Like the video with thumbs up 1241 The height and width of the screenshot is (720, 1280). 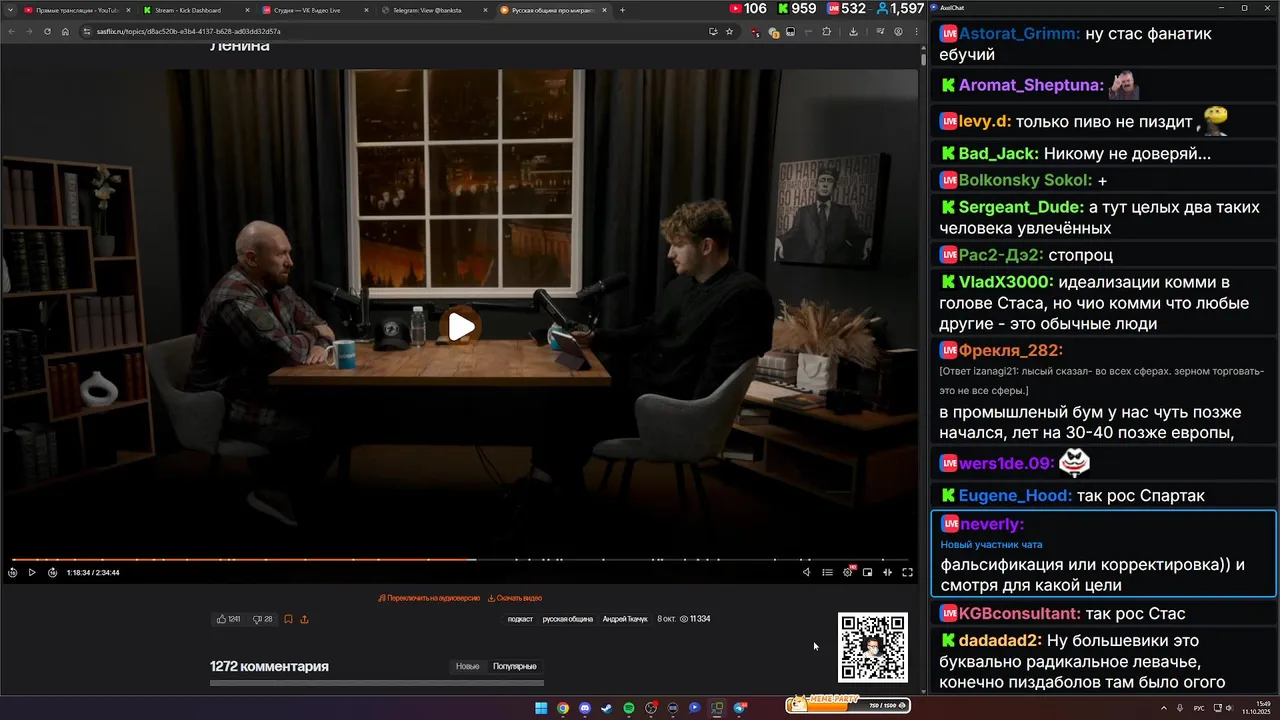point(228,619)
